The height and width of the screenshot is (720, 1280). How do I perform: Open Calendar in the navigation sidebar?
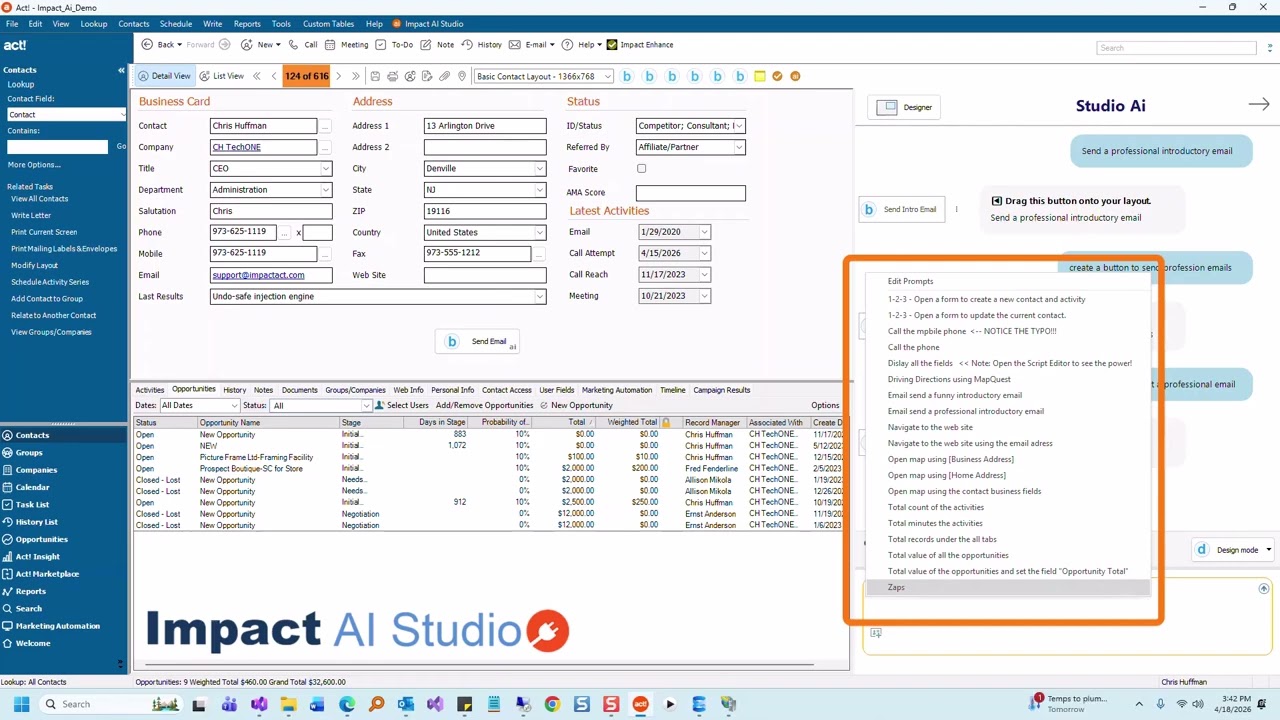(x=32, y=487)
